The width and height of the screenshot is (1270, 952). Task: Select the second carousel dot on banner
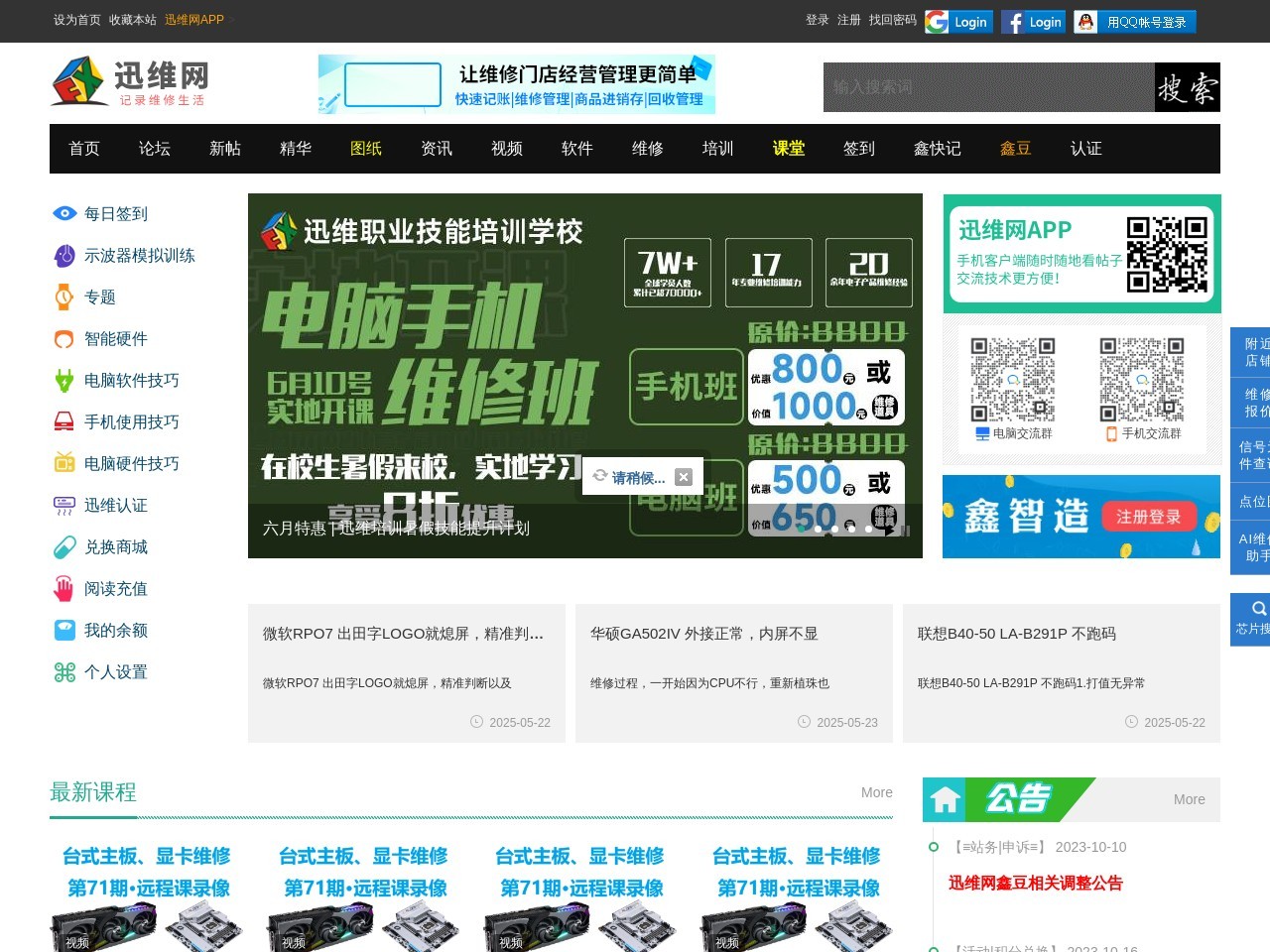tap(818, 530)
